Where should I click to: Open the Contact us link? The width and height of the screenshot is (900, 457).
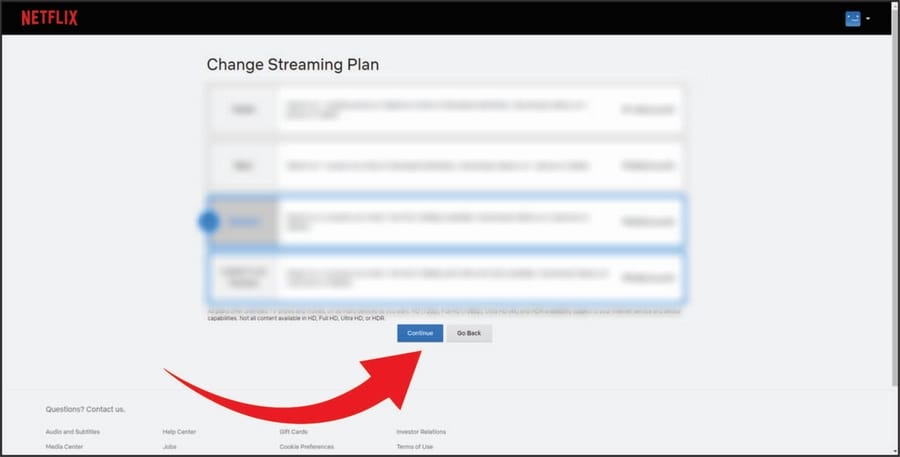pyautogui.click(x=107, y=409)
